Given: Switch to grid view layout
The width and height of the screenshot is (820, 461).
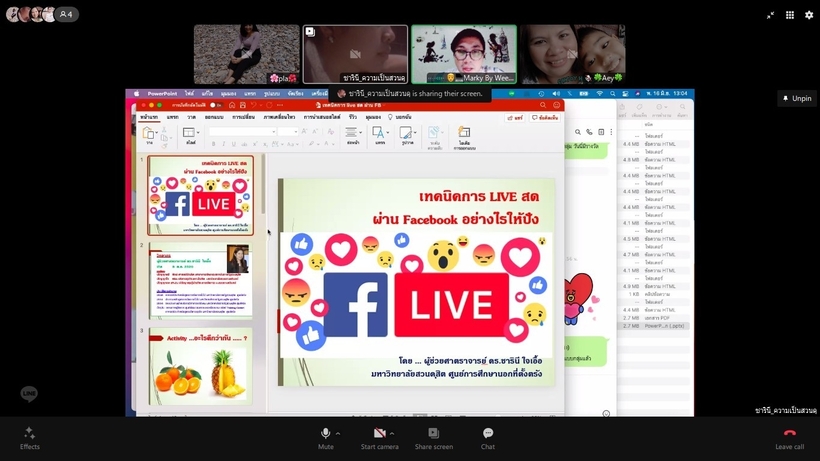Looking at the screenshot, I should (790, 15).
